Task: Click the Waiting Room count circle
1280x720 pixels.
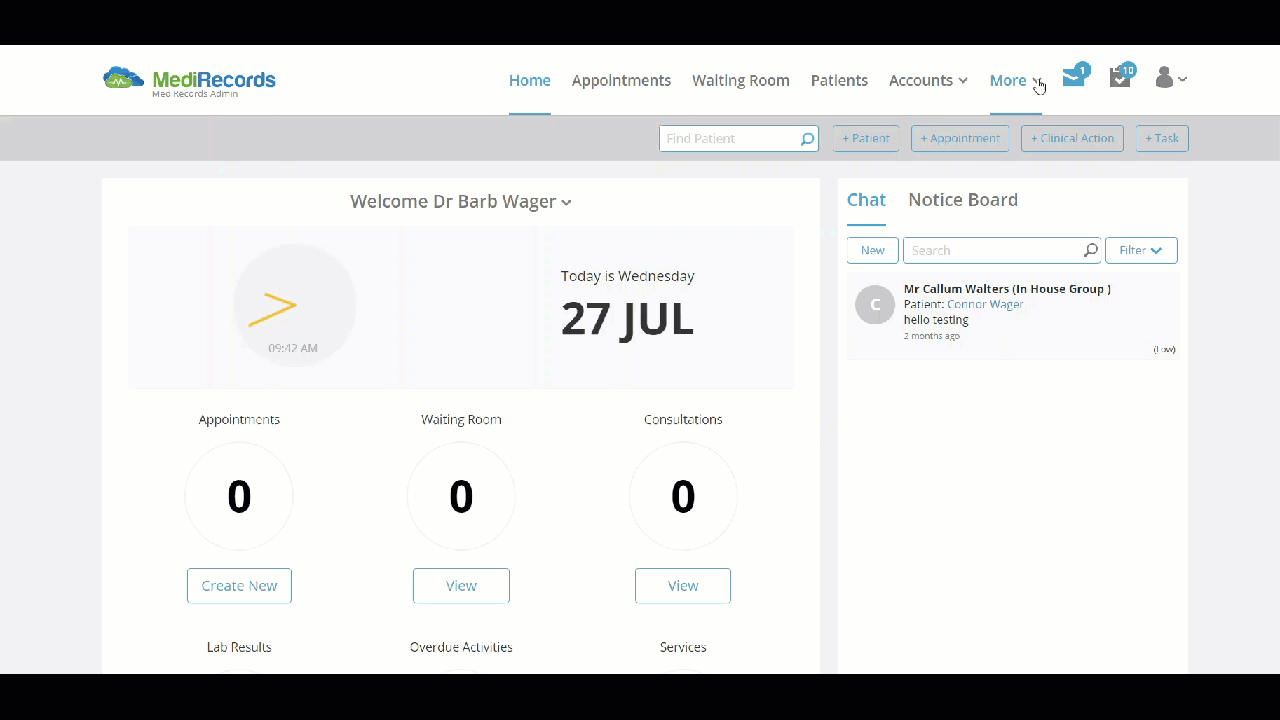Action: click(x=461, y=497)
